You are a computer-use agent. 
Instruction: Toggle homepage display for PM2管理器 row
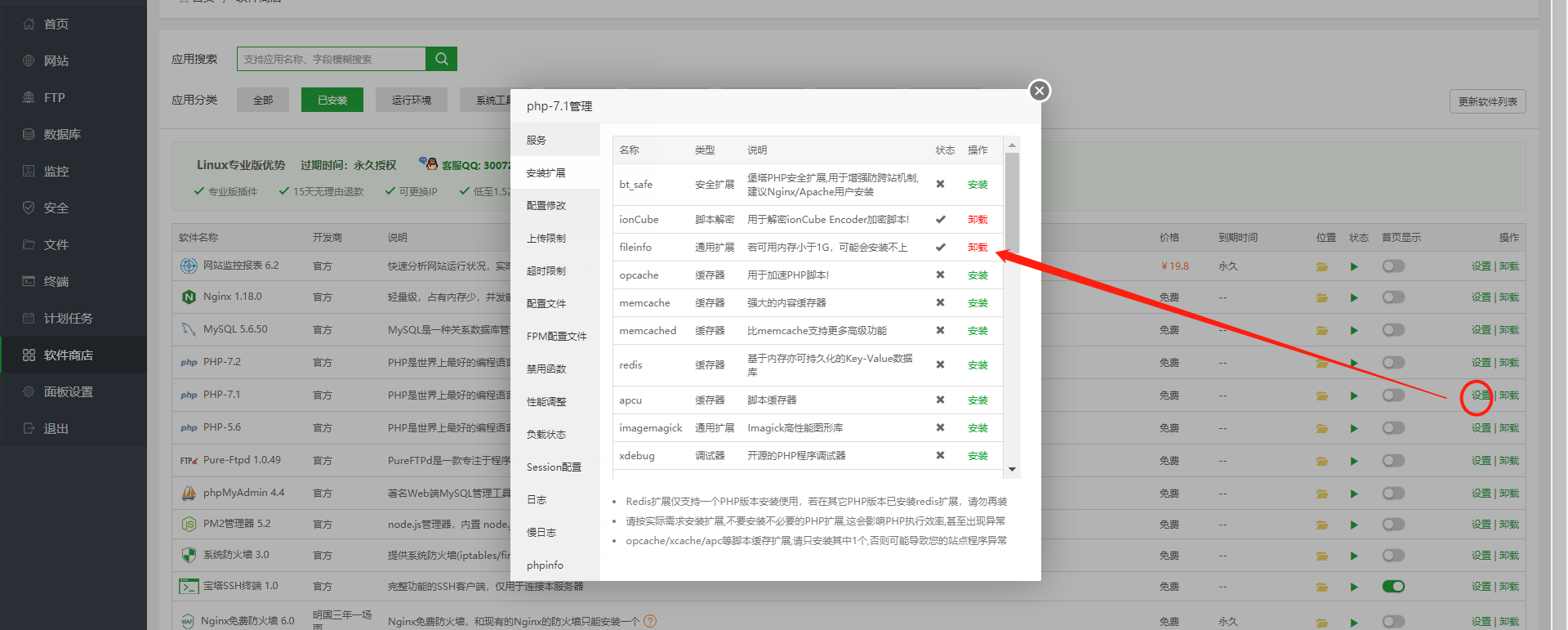pos(1393,524)
